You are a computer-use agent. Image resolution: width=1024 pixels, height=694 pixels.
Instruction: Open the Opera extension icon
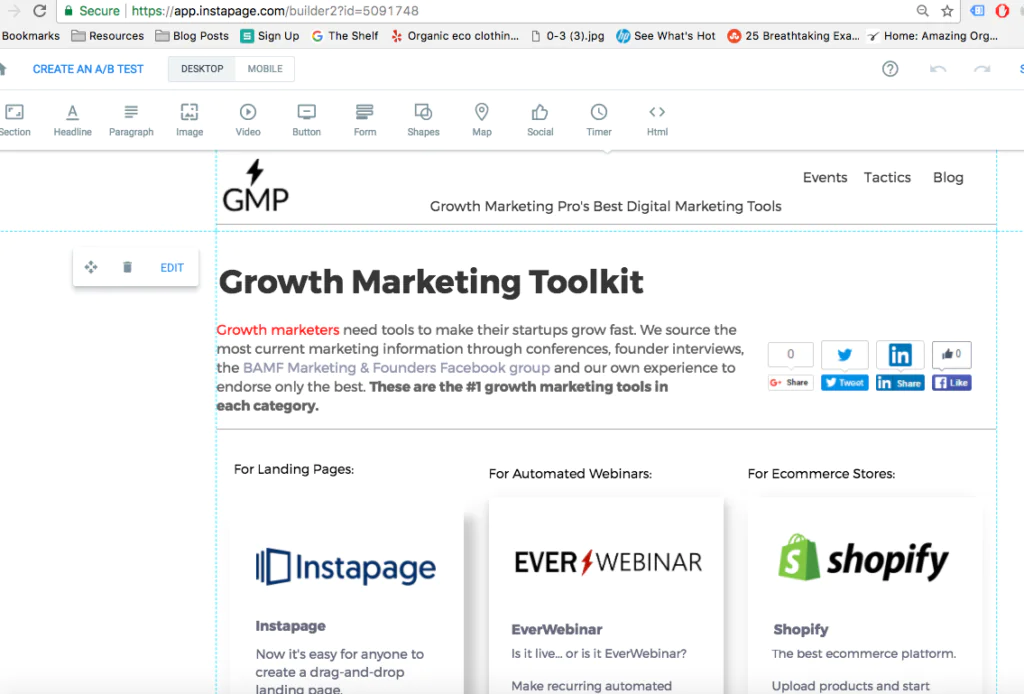tap(1002, 10)
